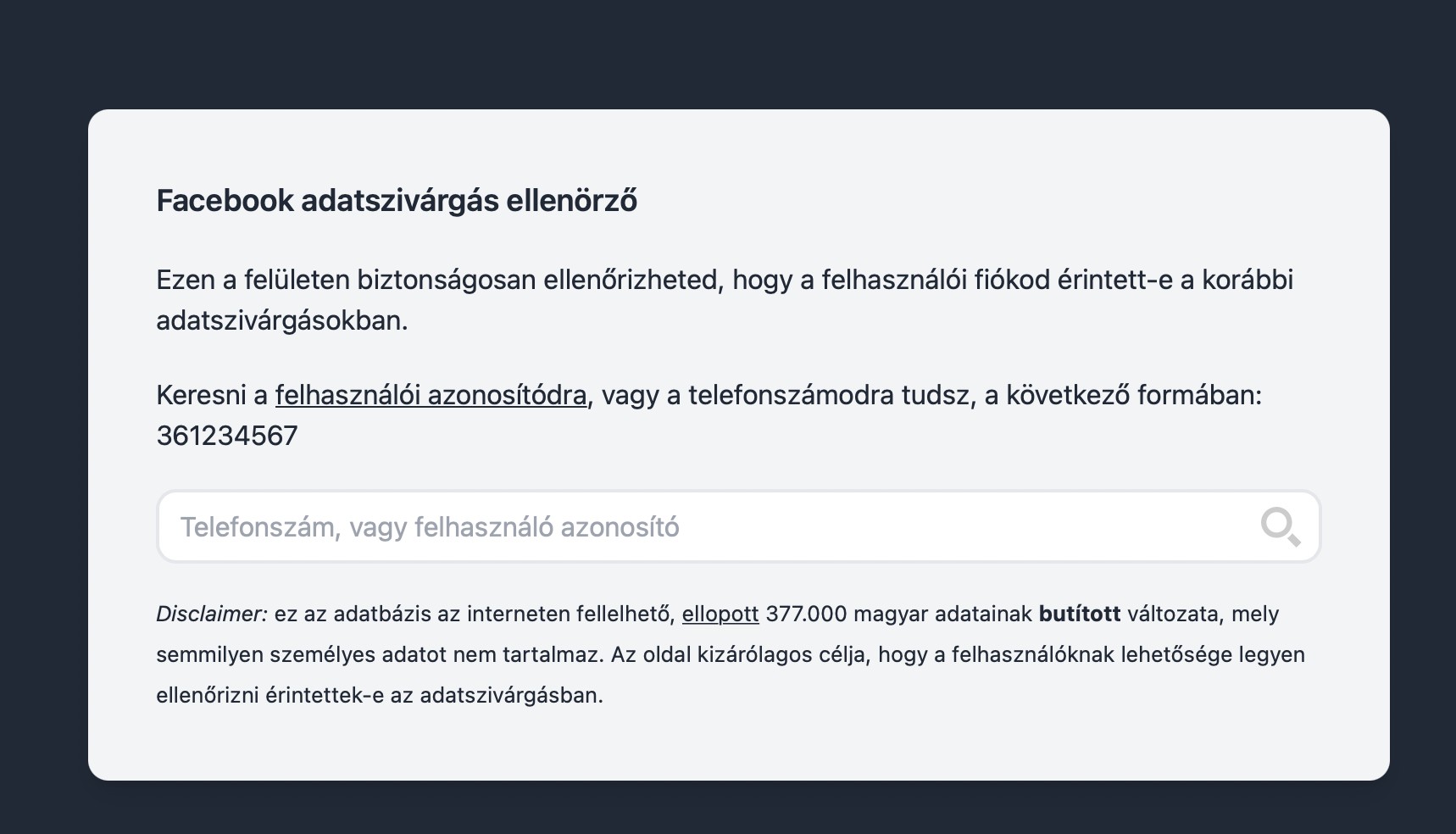
Task: Follow the ellopott link in the disclaimer
Action: (x=720, y=614)
